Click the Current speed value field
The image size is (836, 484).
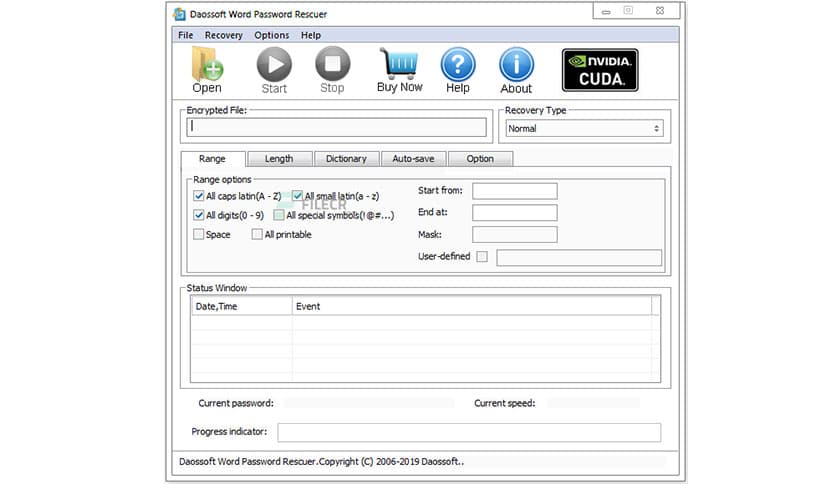pyautogui.click(x=593, y=404)
